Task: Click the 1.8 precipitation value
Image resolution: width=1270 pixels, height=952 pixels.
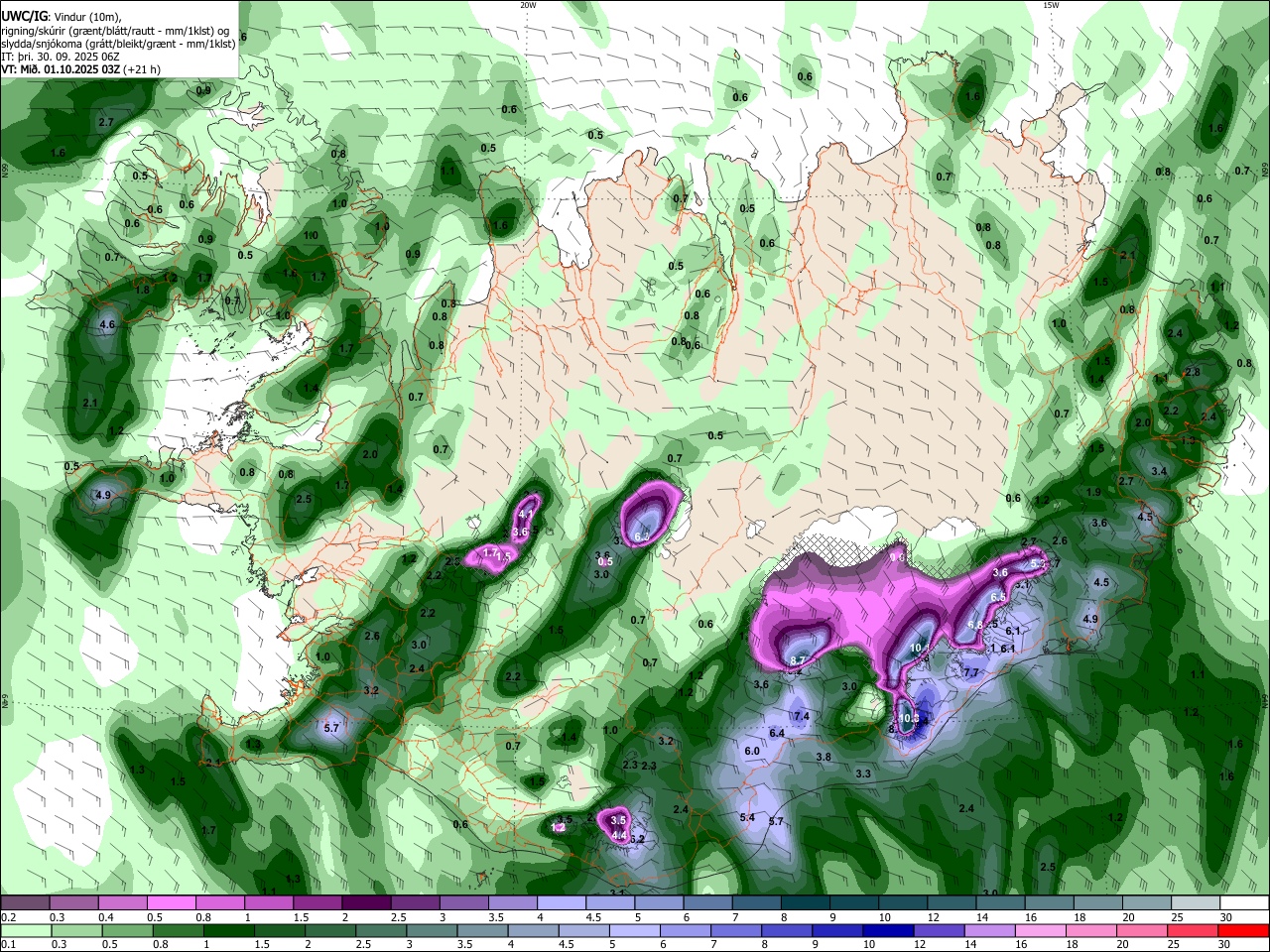Action: (142, 290)
